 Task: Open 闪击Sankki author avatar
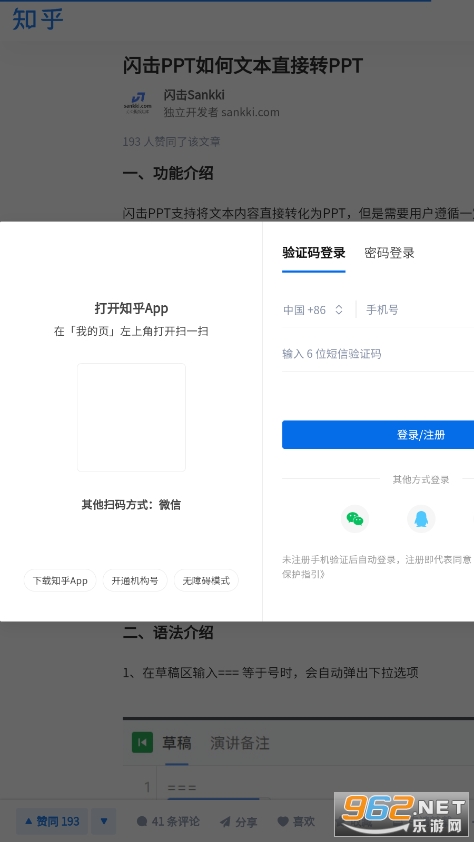click(x=138, y=103)
